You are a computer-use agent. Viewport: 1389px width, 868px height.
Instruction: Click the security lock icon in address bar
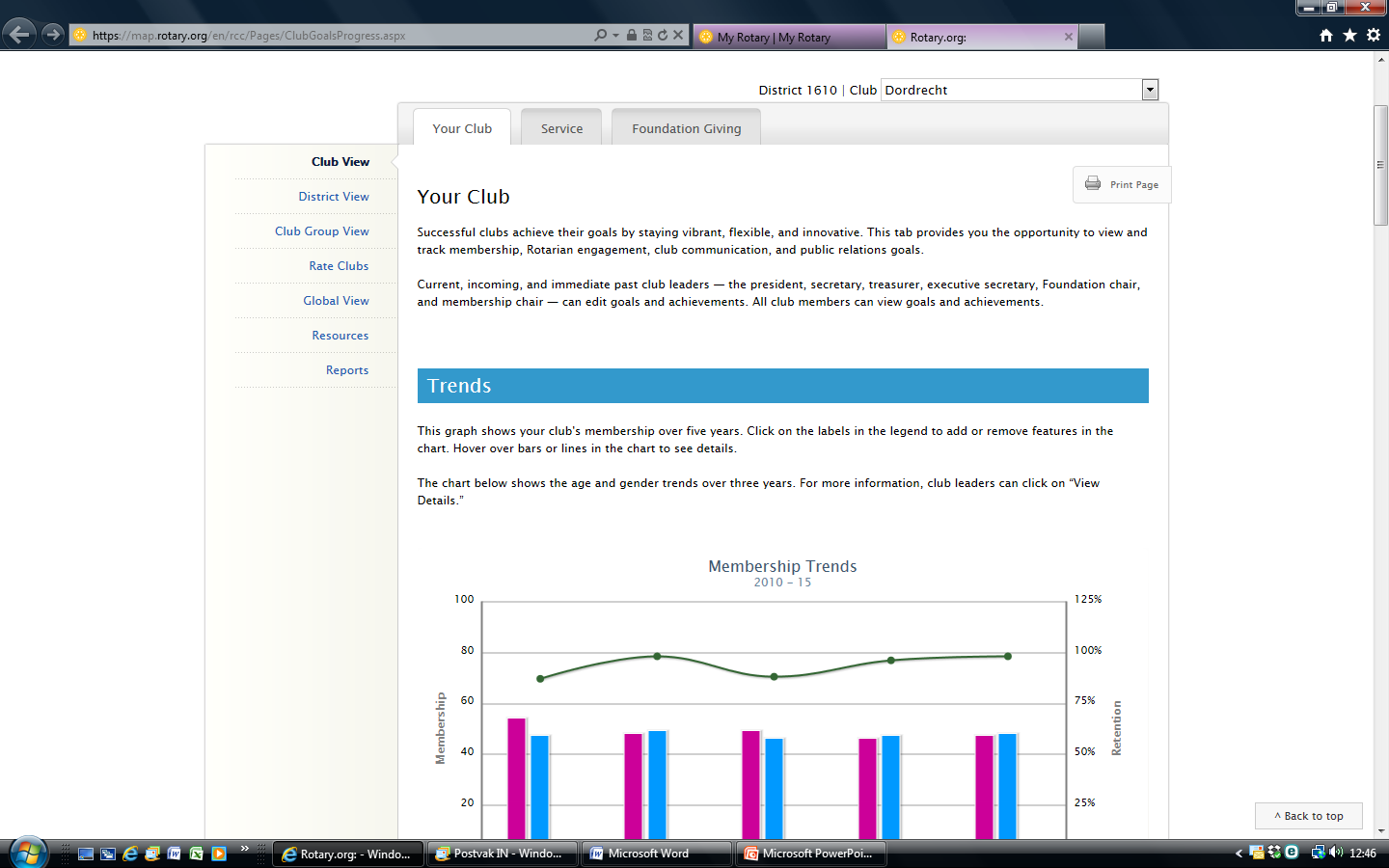(632, 35)
